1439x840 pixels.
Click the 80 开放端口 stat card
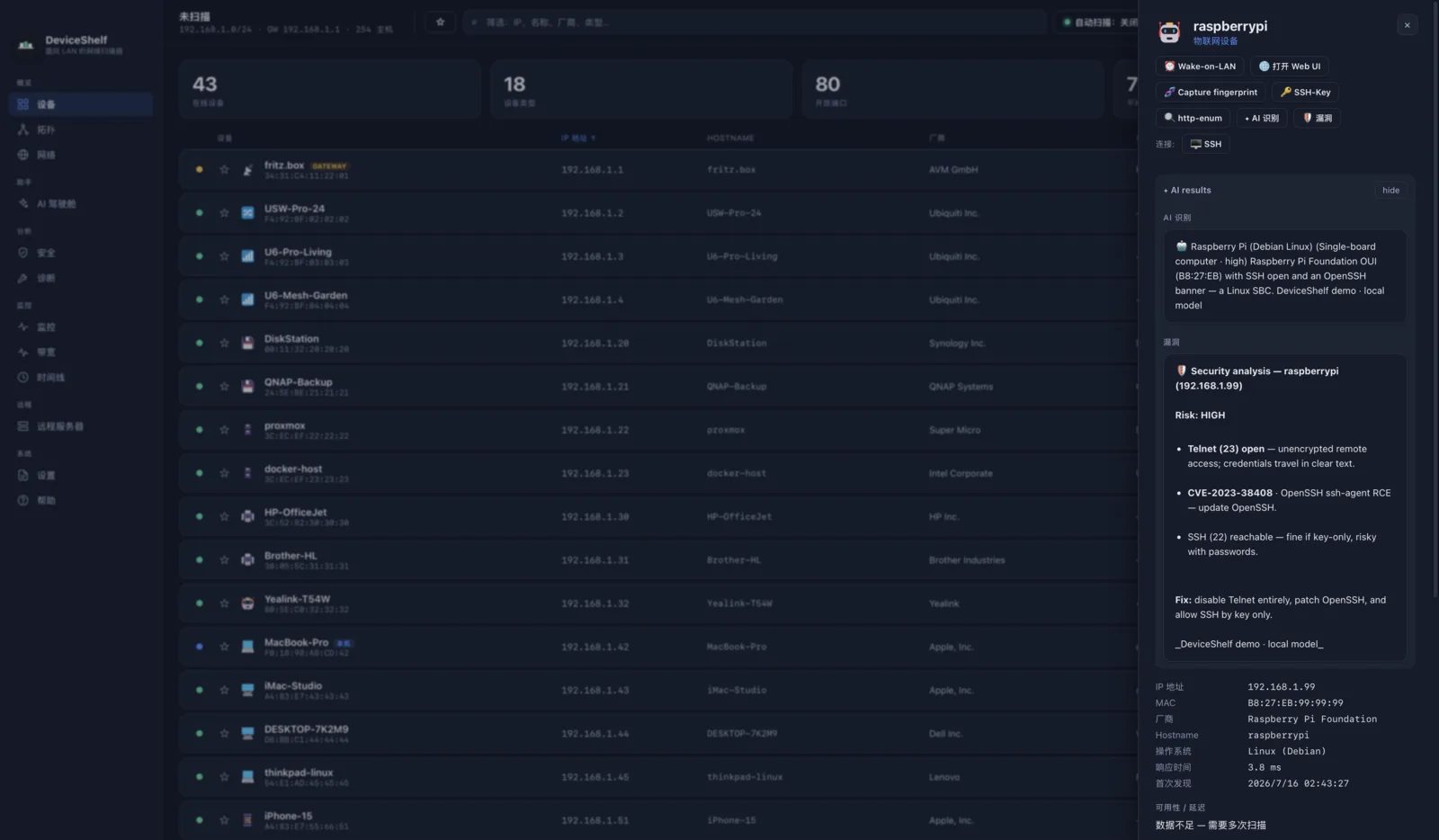[x=953, y=90]
